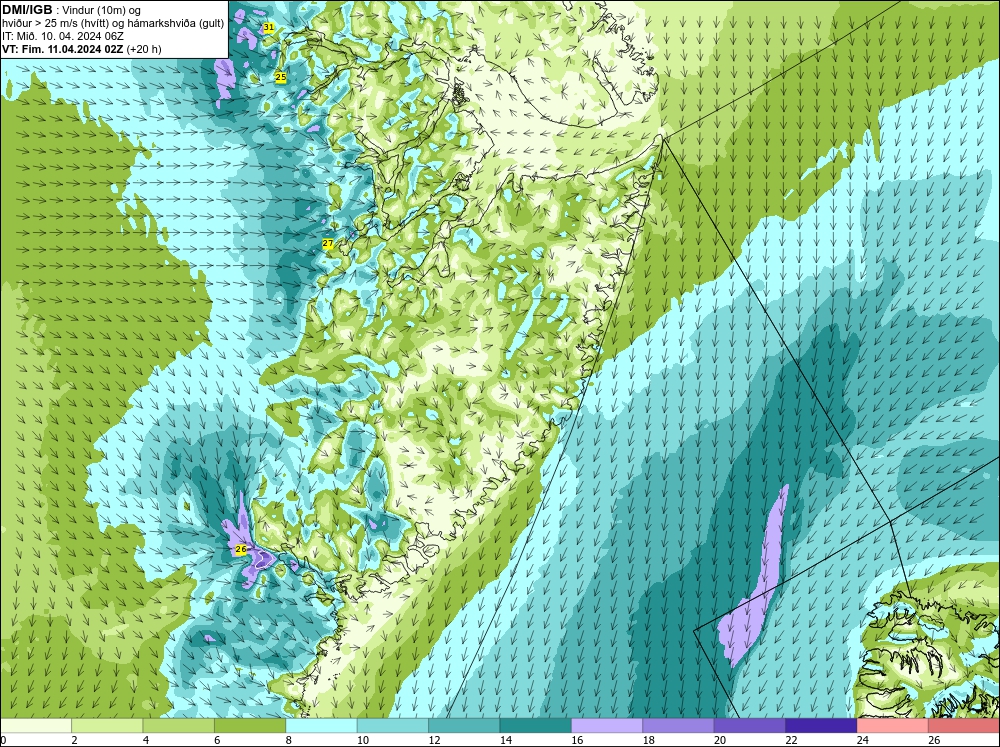Click the yellow gust label 26
The height and width of the screenshot is (747, 1000).
[x=240, y=549]
